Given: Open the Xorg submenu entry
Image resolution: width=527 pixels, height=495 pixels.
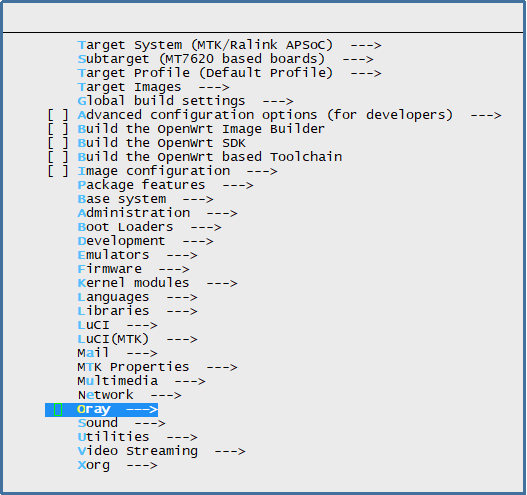Looking at the screenshot, I should point(117,465).
